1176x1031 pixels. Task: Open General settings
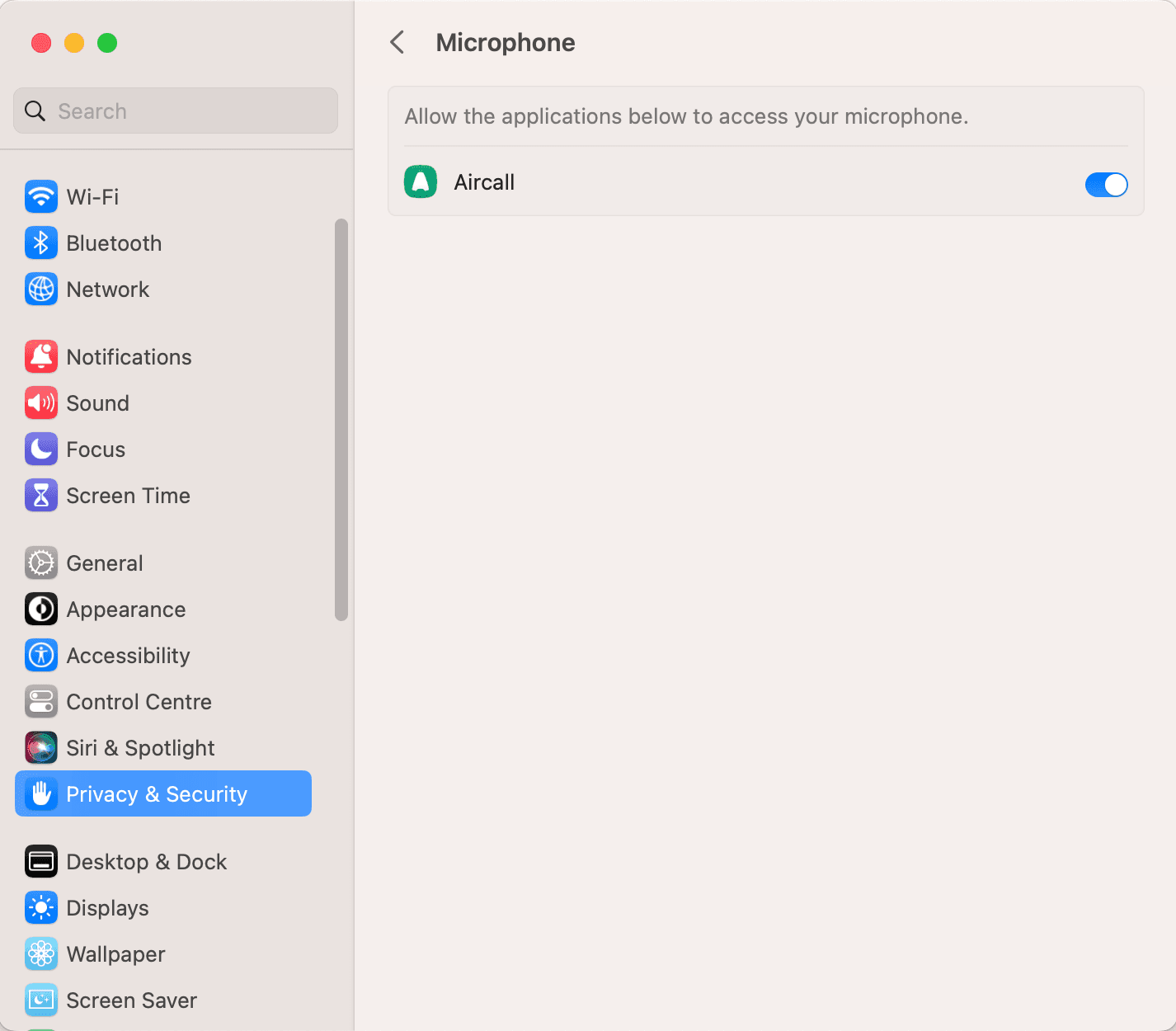click(x=104, y=563)
